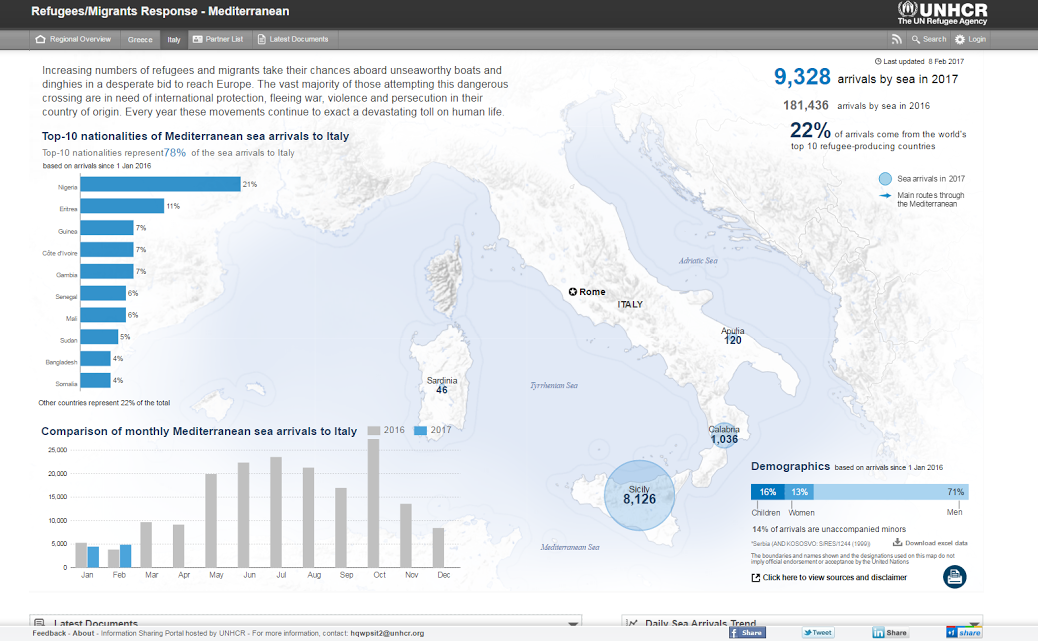Open the Partner List menu item

217,39
